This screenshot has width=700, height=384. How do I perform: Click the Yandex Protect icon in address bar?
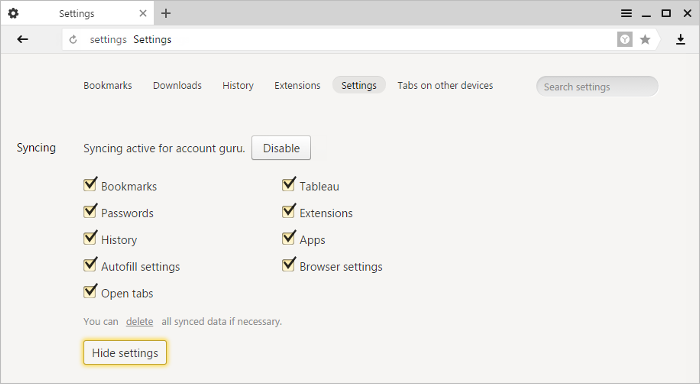click(625, 40)
